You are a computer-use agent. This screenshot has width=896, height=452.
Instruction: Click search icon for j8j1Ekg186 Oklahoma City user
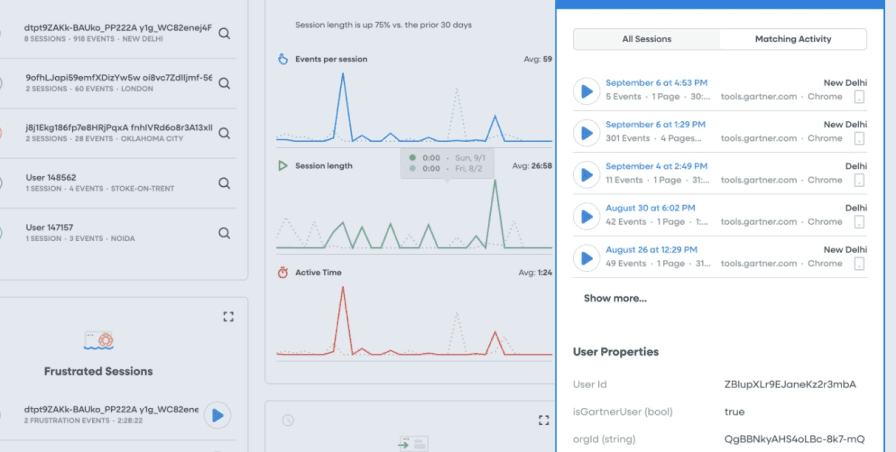tap(224, 133)
